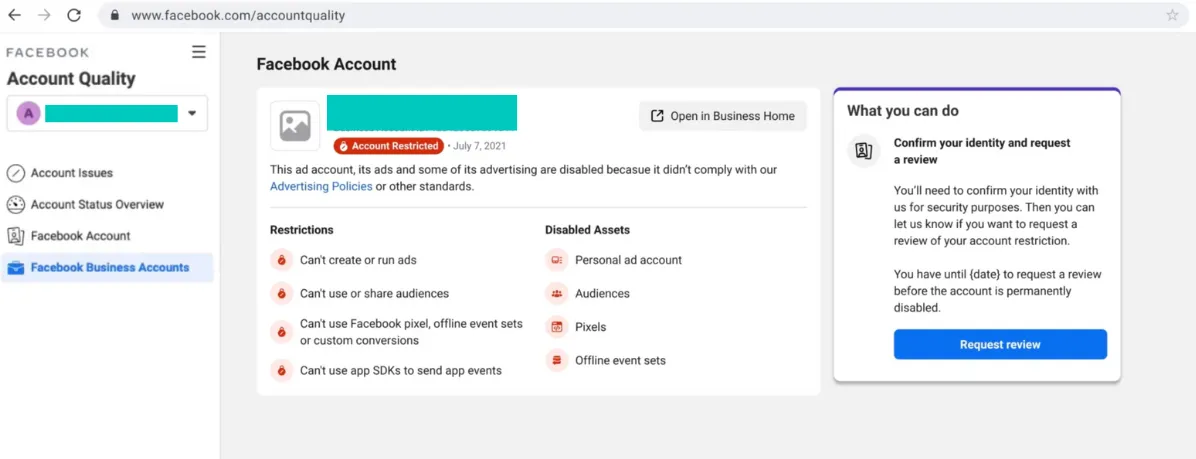Image resolution: width=1196 pixels, height=459 pixels.
Task: Click 'Audiences' disabled asset text
Action: [603, 293]
